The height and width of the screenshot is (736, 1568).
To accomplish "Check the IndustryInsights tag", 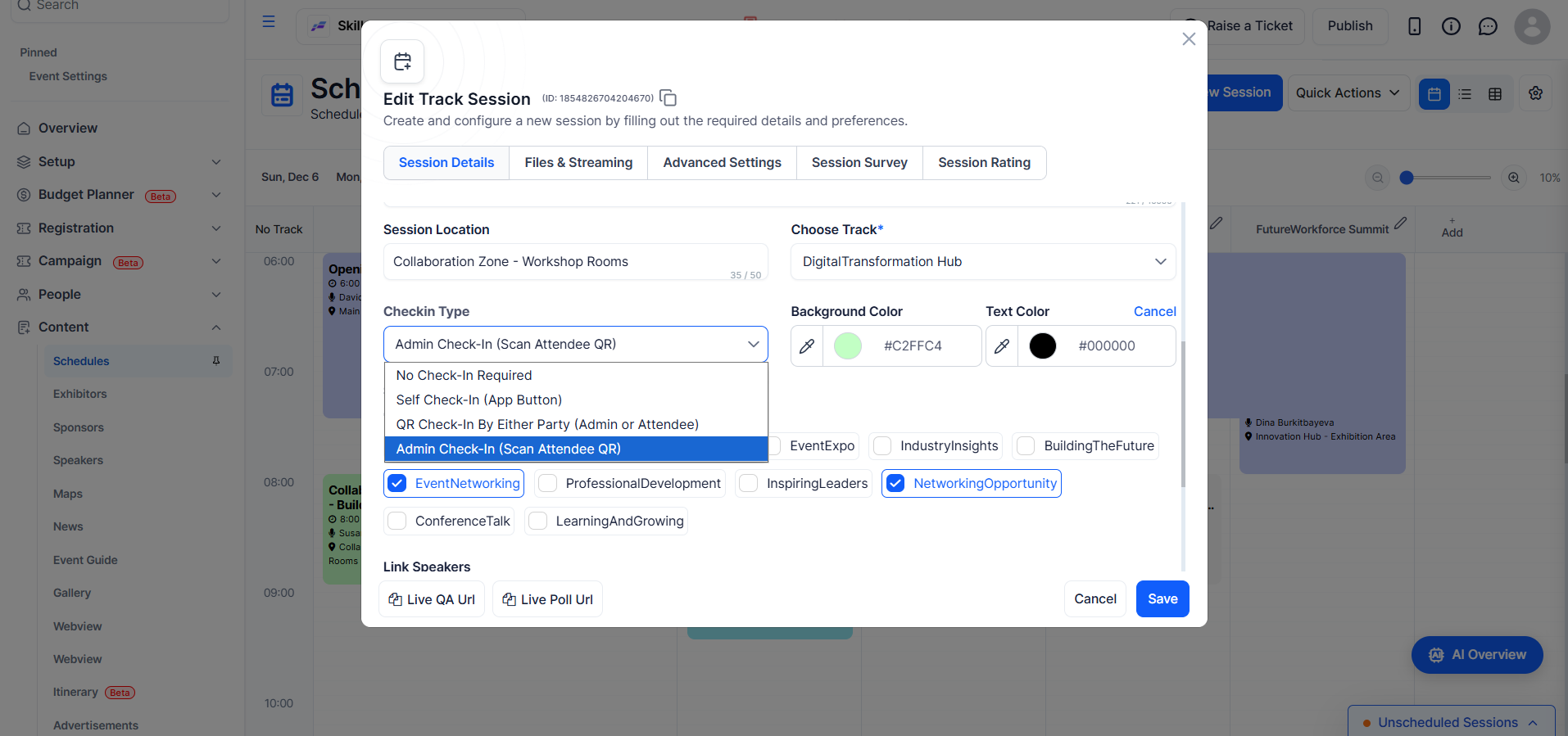I will pos(882,445).
